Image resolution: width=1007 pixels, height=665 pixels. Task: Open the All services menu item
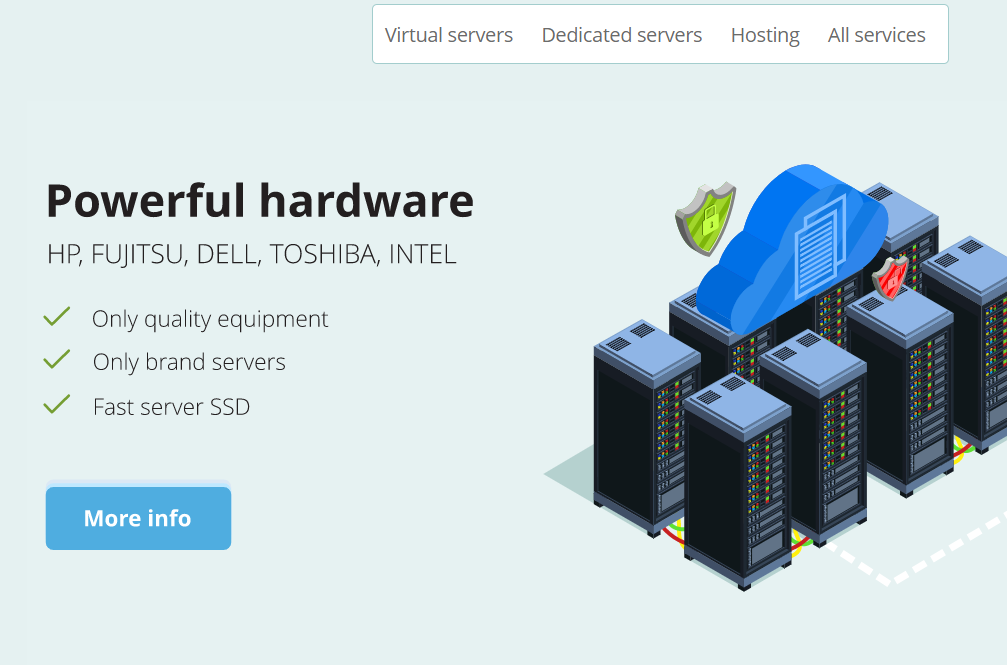coord(877,35)
